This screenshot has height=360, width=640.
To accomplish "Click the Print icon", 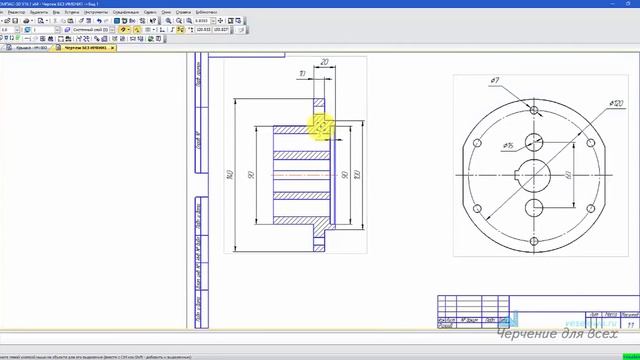I will [x=26, y=20].
